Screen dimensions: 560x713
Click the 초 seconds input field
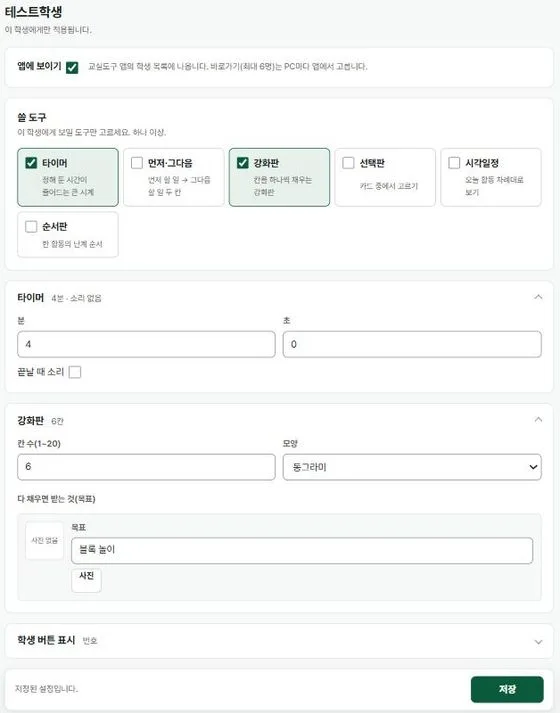pyautogui.click(x=412, y=344)
